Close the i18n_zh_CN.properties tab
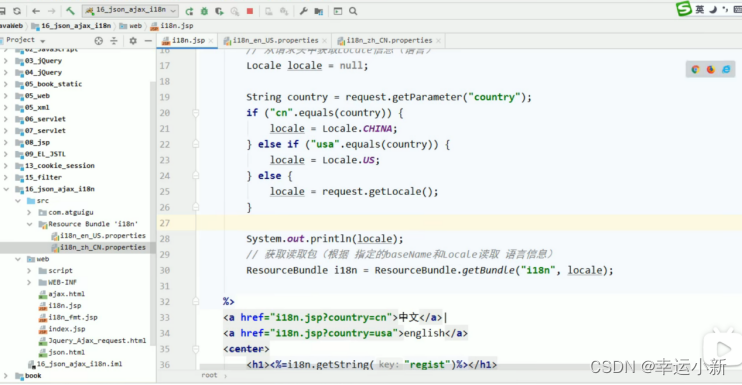The image size is (742, 385). pyautogui.click(x=438, y=41)
